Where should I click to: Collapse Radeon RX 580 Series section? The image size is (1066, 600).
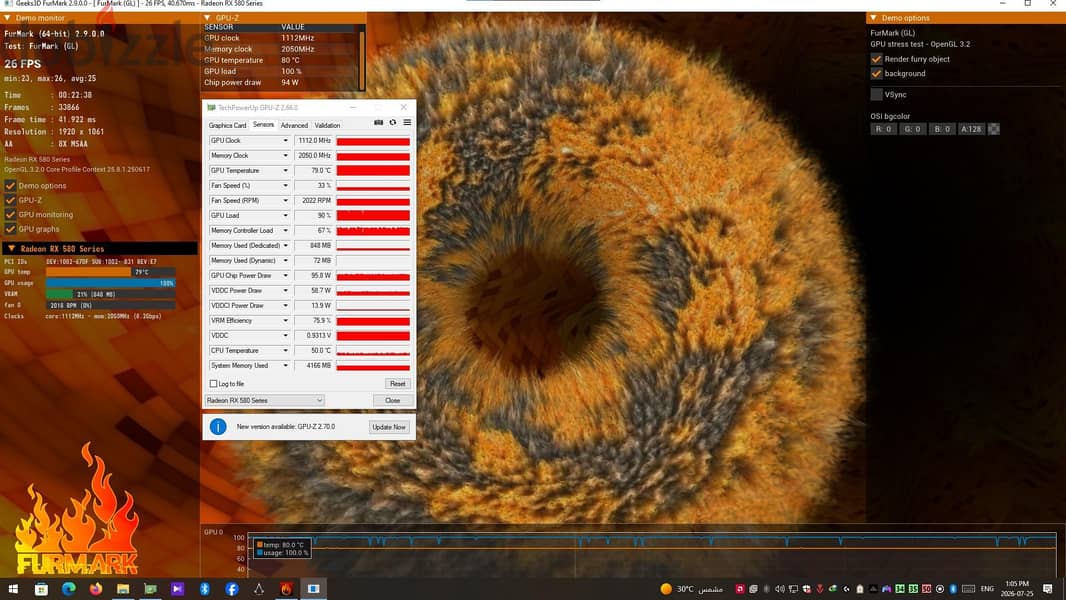click(x=11, y=249)
